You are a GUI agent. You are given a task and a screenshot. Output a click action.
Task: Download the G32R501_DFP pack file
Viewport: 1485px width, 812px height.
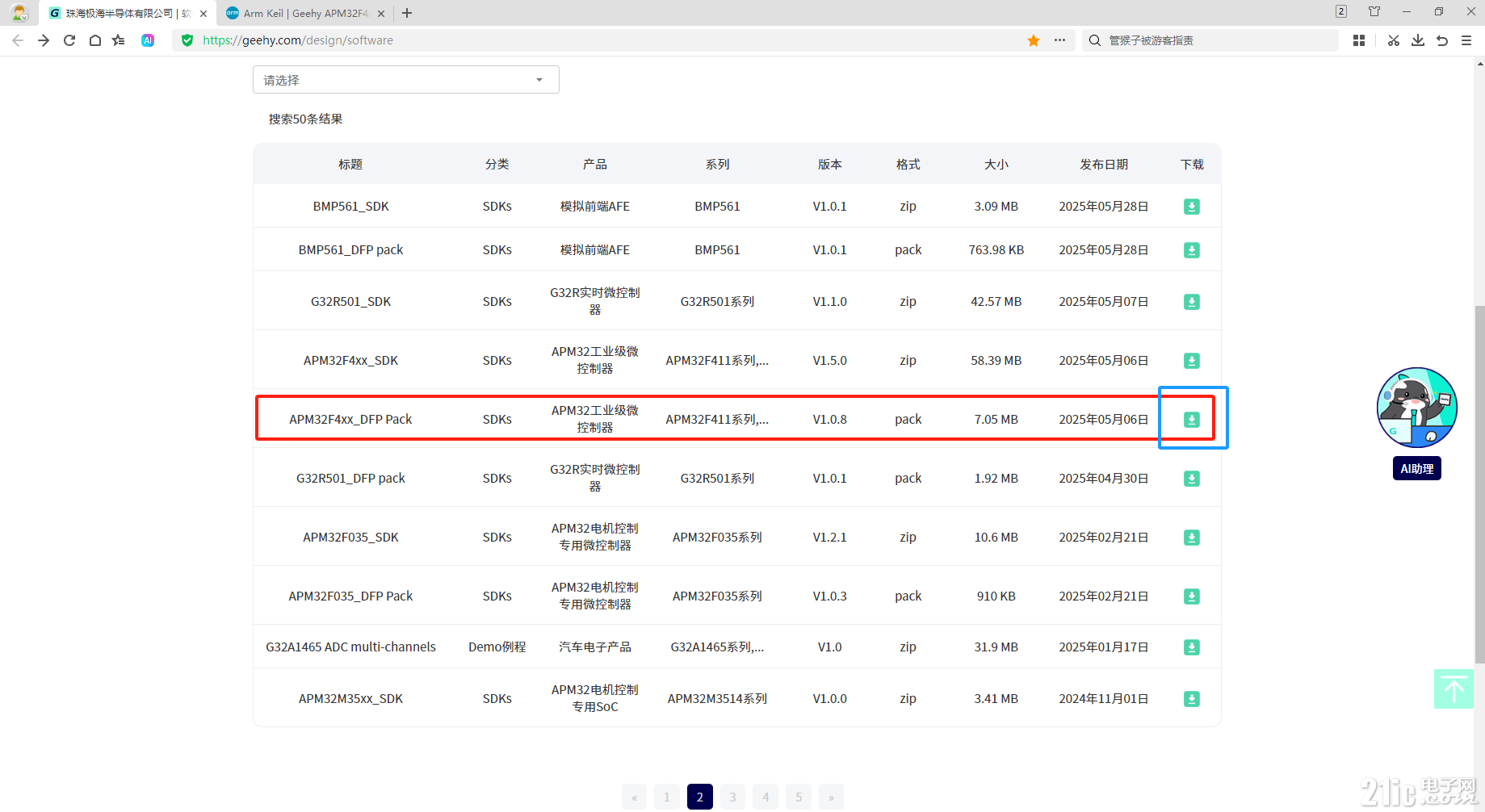click(x=1191, y=479)
